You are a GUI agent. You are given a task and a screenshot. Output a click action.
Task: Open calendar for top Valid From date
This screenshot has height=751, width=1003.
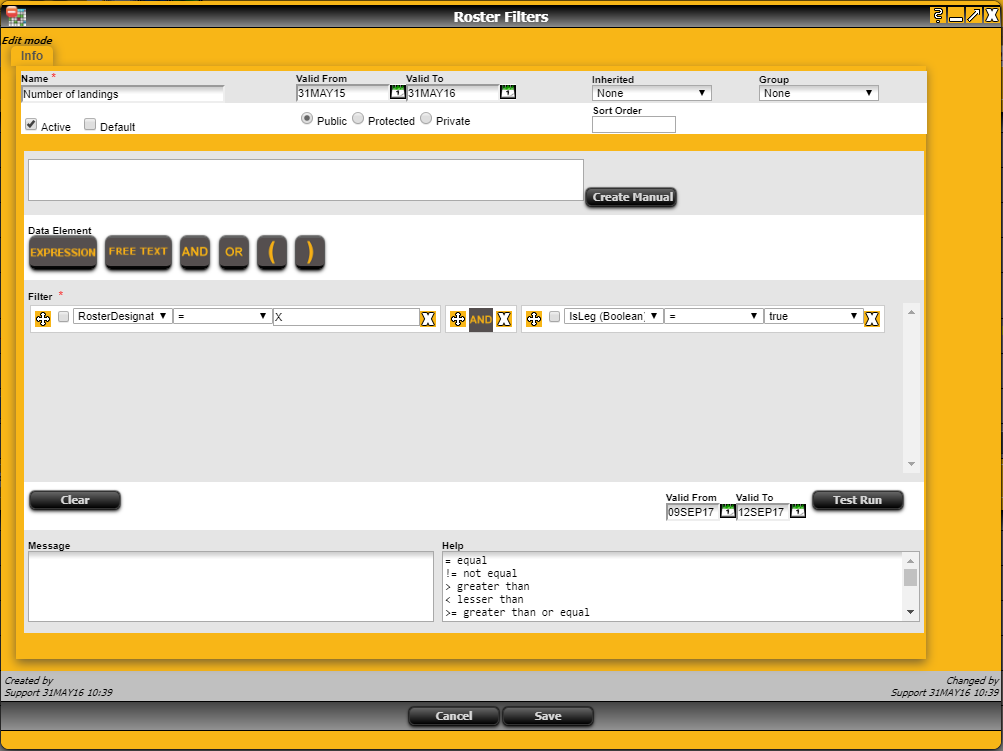pyautogui.click(x=397, y=93)
